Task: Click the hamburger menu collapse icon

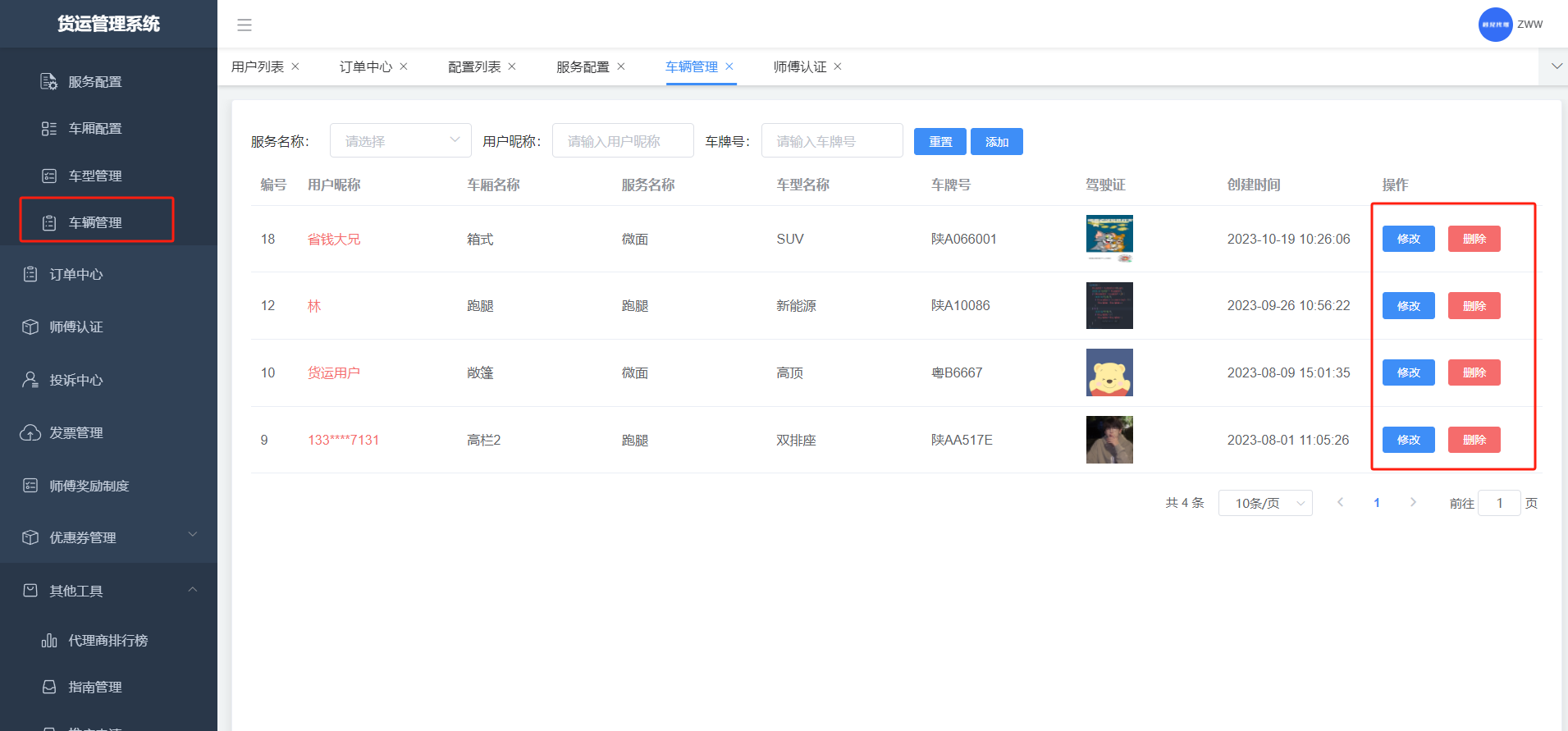Action: coord(244,25)
